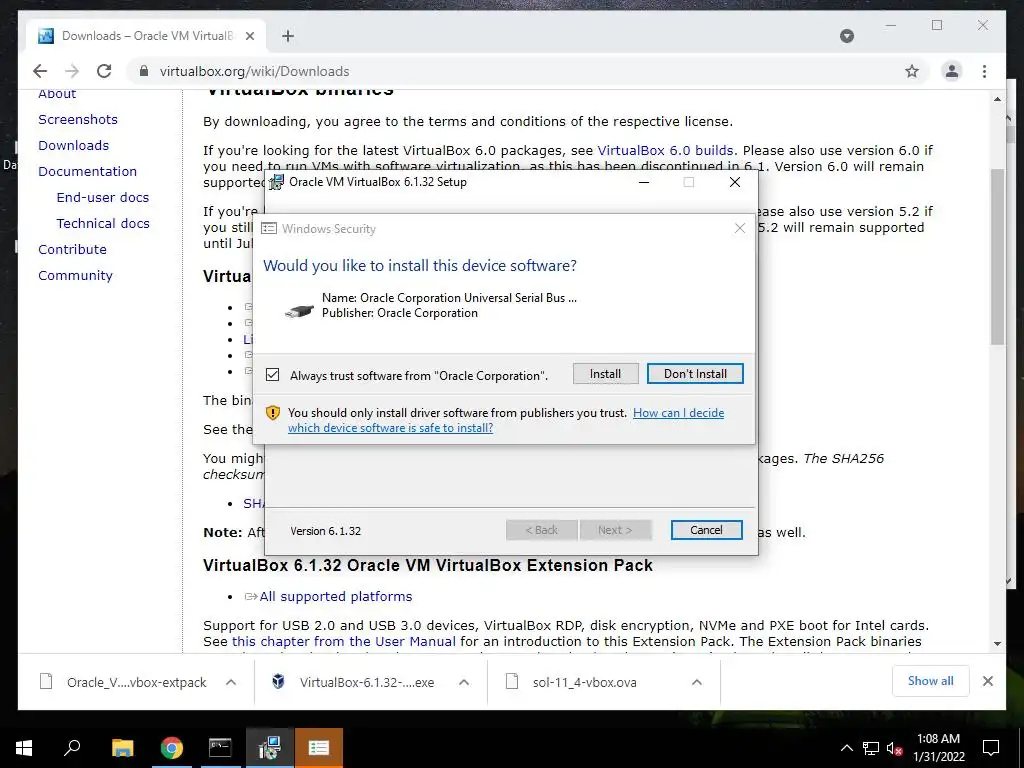Click the network tray icon

(x=871, y=748)
